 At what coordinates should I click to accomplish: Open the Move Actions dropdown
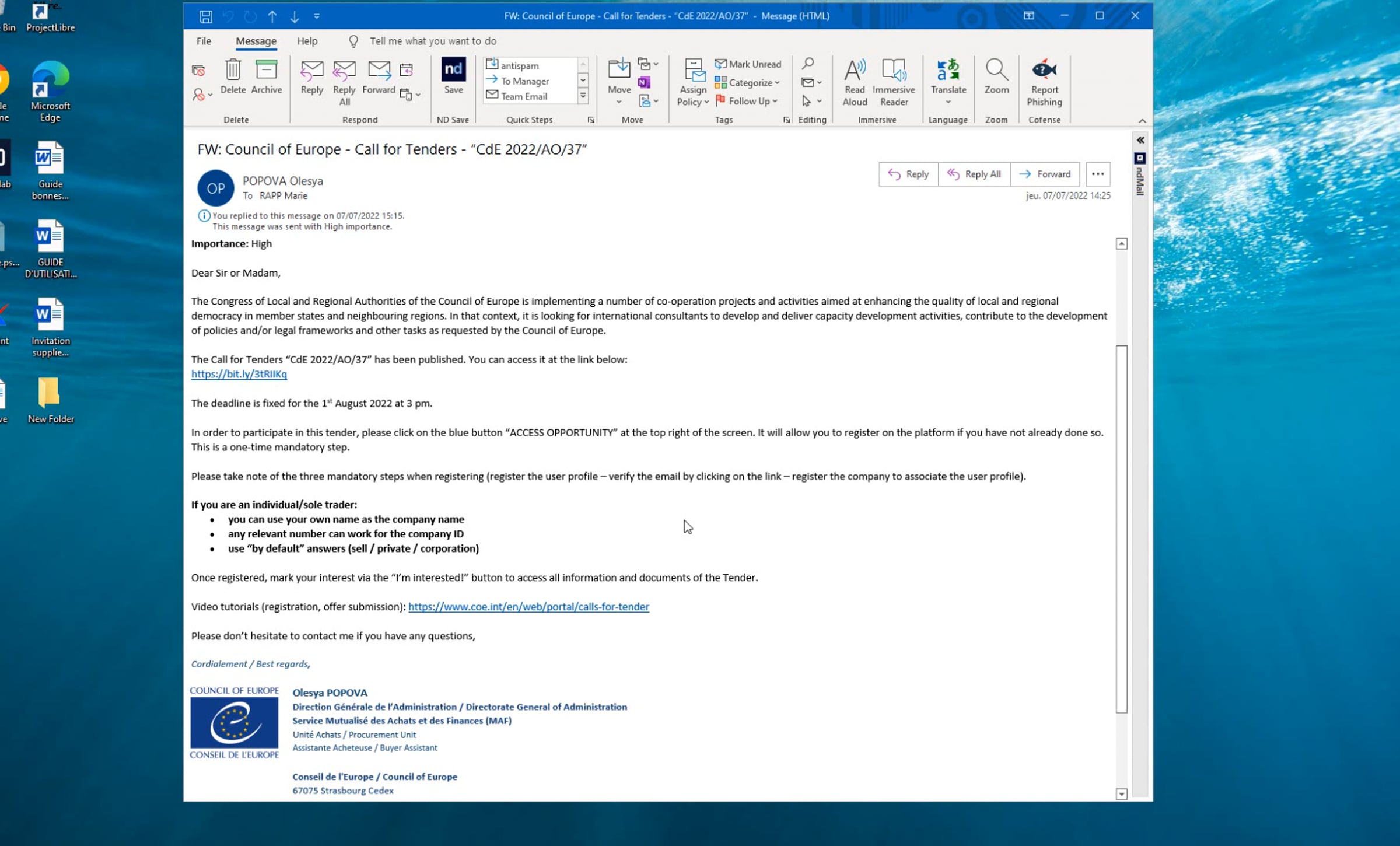point(648,101)
